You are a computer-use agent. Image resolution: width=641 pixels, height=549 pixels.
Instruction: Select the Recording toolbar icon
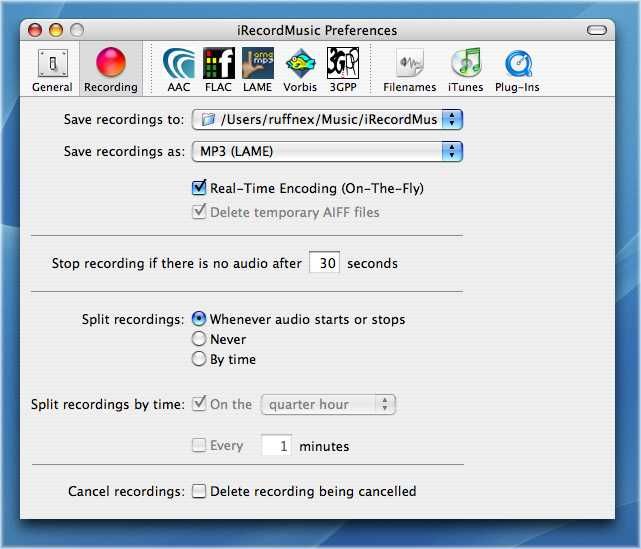111,69
